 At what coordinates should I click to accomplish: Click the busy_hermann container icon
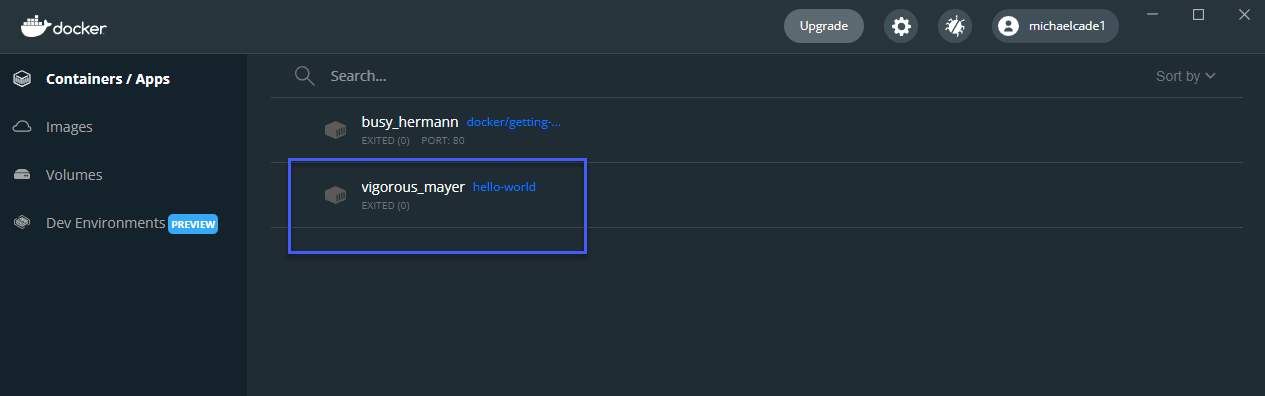tap(336, 130)
